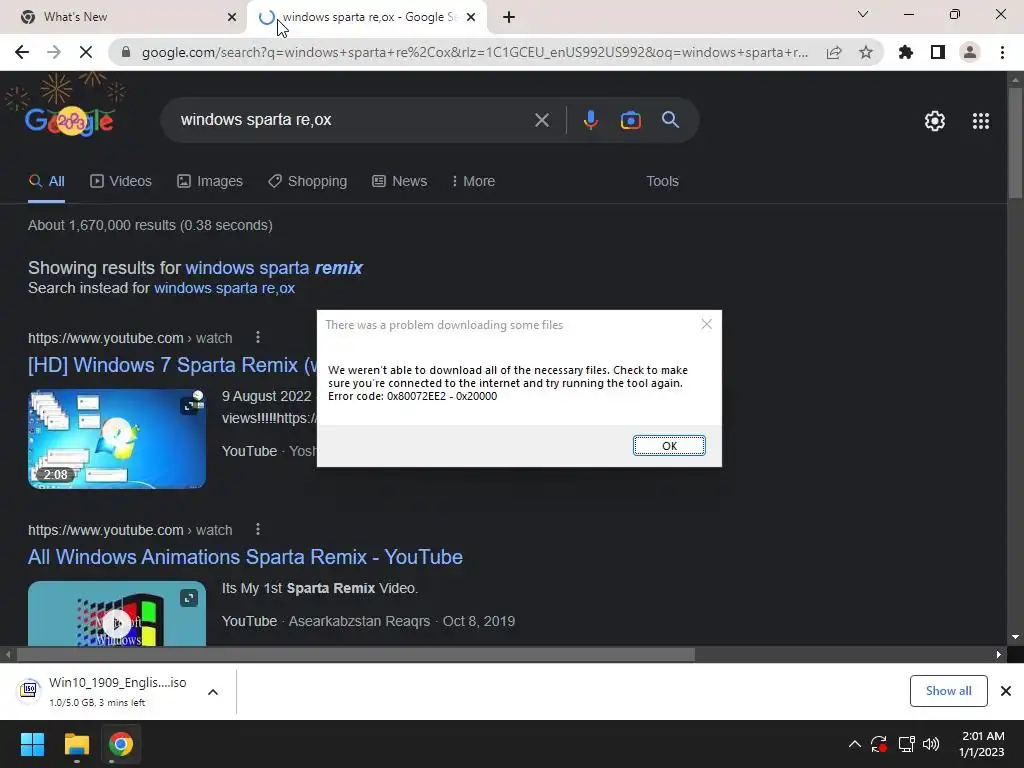Click the magnifier search button
The width and height of the screenshot is (1024, 768).
(671, 120)
